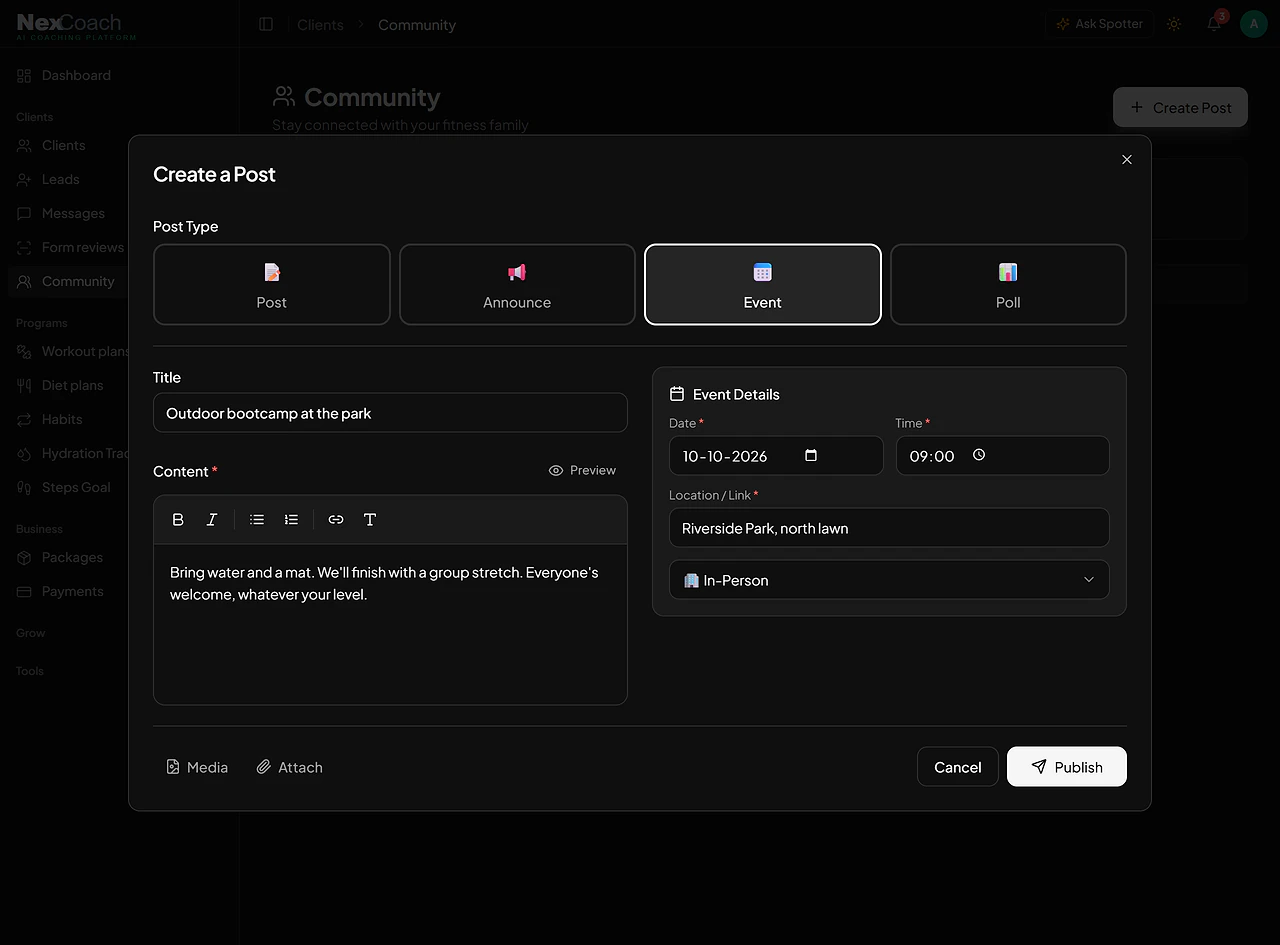Attach a file to the post

coord(290,767)
